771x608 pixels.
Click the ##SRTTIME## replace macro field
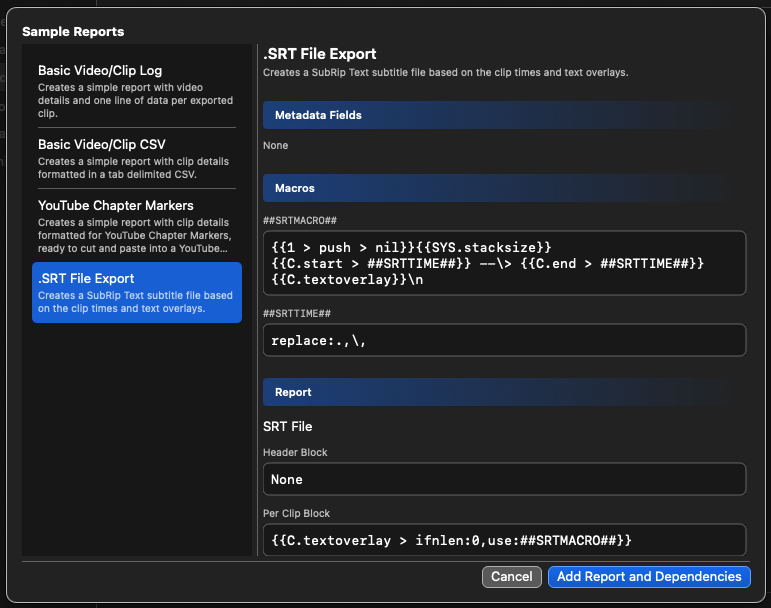(x=504, y=340)
